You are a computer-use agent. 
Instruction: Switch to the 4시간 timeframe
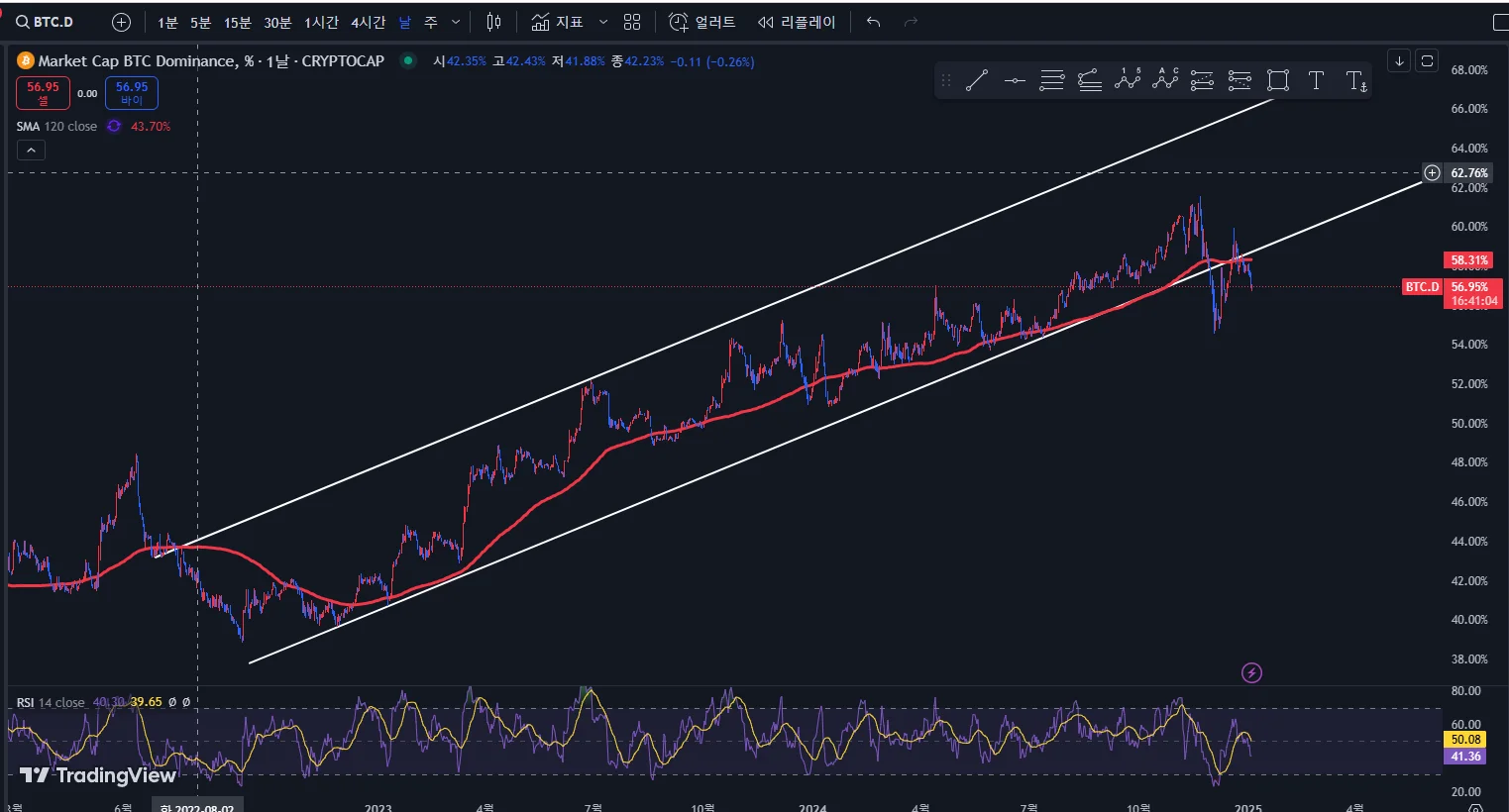(x=368, y=22)
